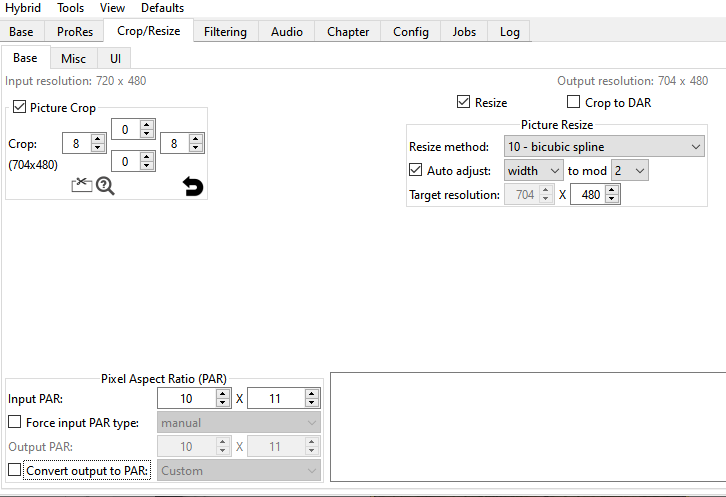
Task: Open the View menu
Action: point(112,8)
